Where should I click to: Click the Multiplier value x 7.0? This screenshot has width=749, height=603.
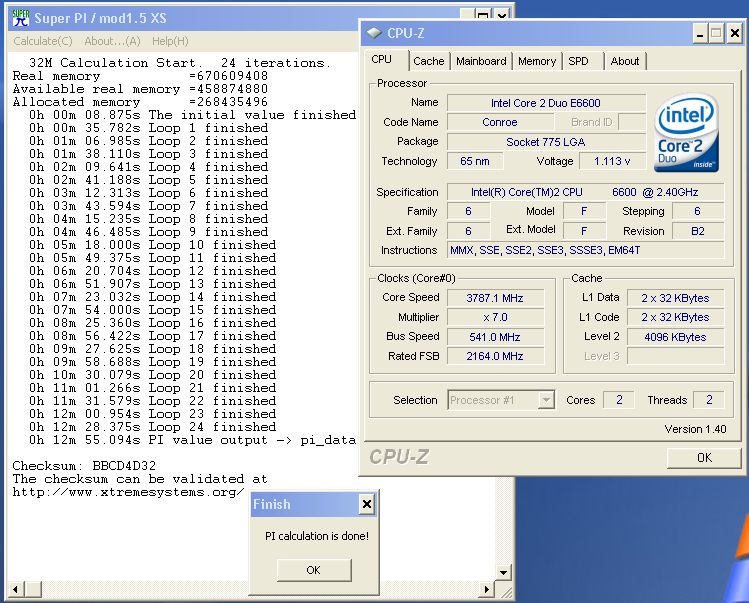[495, 317]
